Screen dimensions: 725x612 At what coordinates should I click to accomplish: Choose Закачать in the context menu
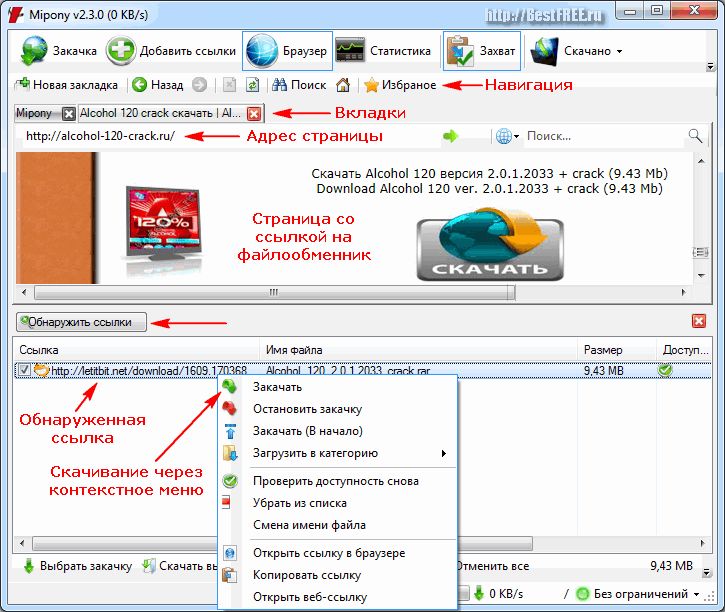click(x=338, y=387)
